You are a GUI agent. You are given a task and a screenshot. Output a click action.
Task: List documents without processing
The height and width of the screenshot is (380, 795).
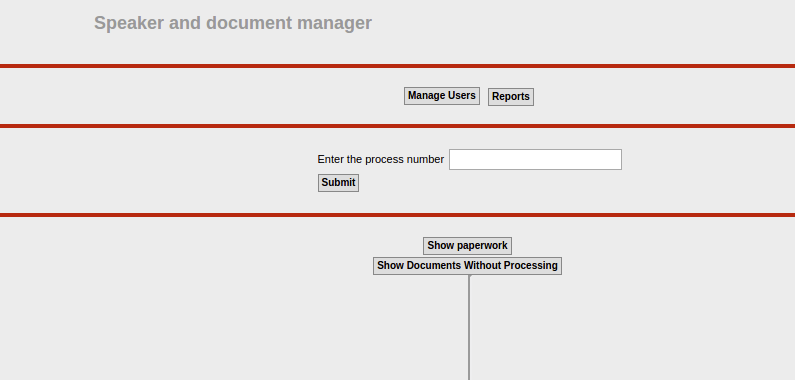(467, 266)
